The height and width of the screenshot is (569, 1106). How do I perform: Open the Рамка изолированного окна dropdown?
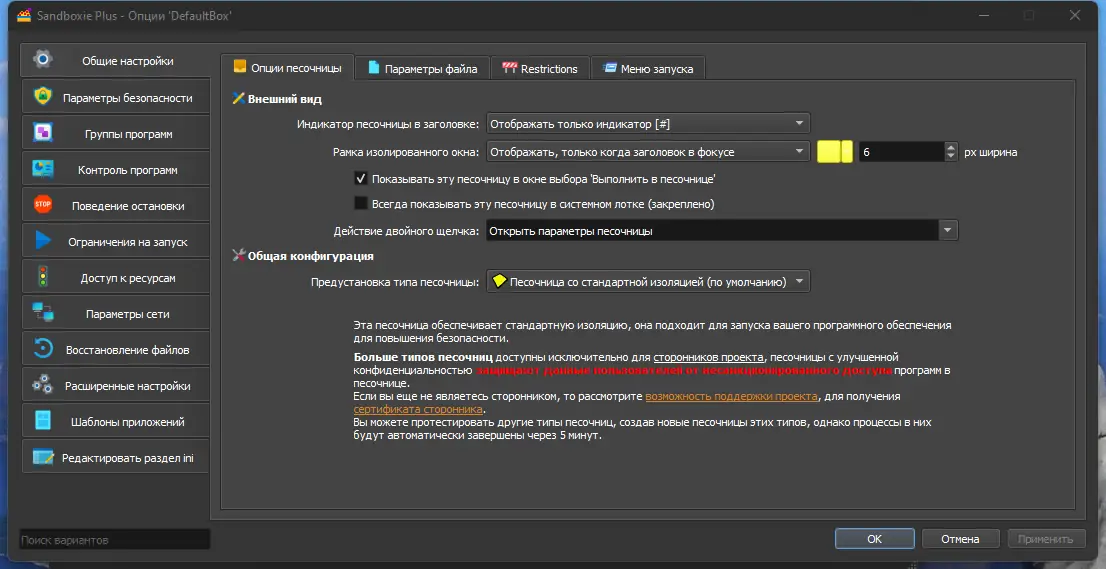(648, 152)
